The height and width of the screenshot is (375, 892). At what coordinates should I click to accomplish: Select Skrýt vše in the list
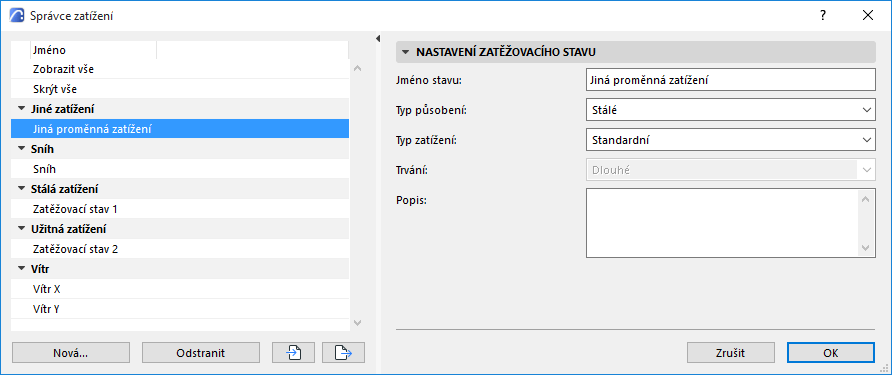click(x=180, y=89)
